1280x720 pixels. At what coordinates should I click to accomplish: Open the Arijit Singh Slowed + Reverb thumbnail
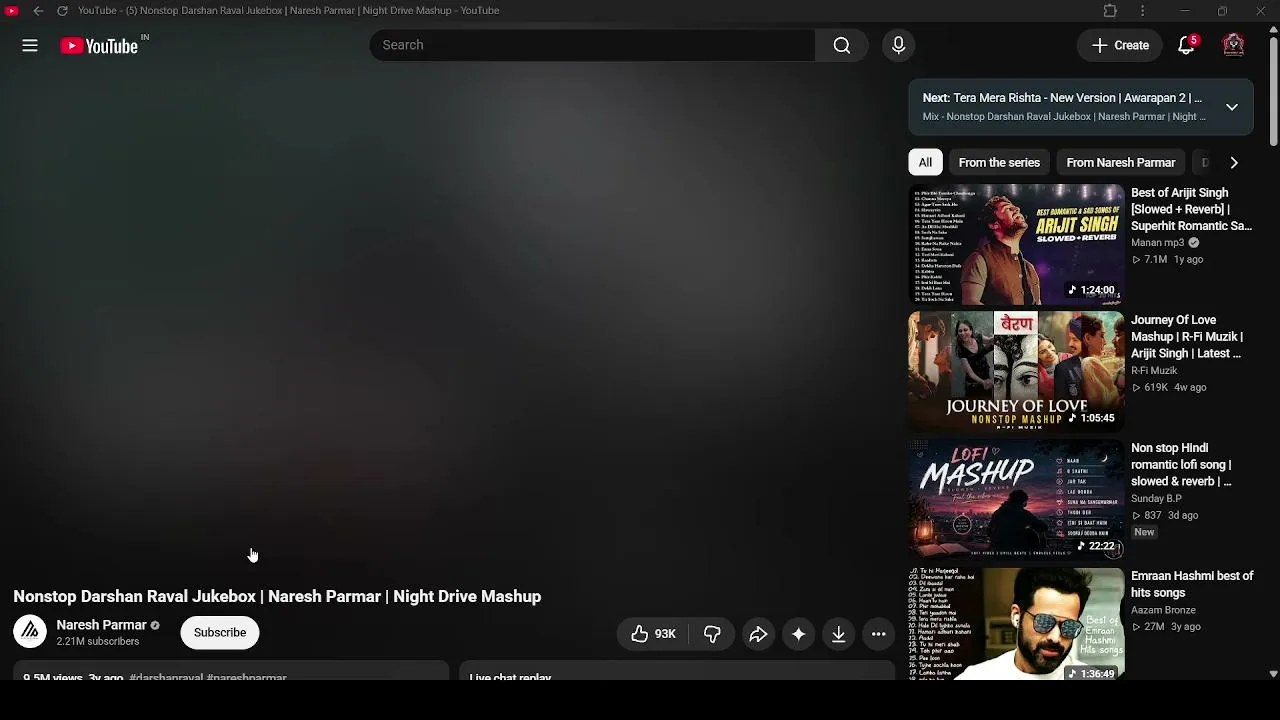click(1016, 245)
